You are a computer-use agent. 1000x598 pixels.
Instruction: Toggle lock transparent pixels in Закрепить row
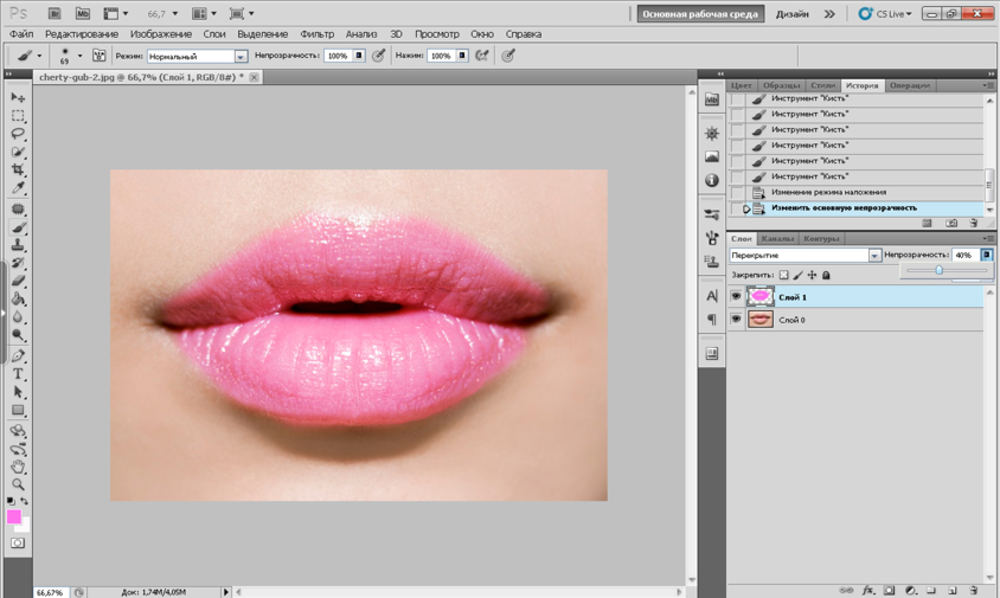784,274
